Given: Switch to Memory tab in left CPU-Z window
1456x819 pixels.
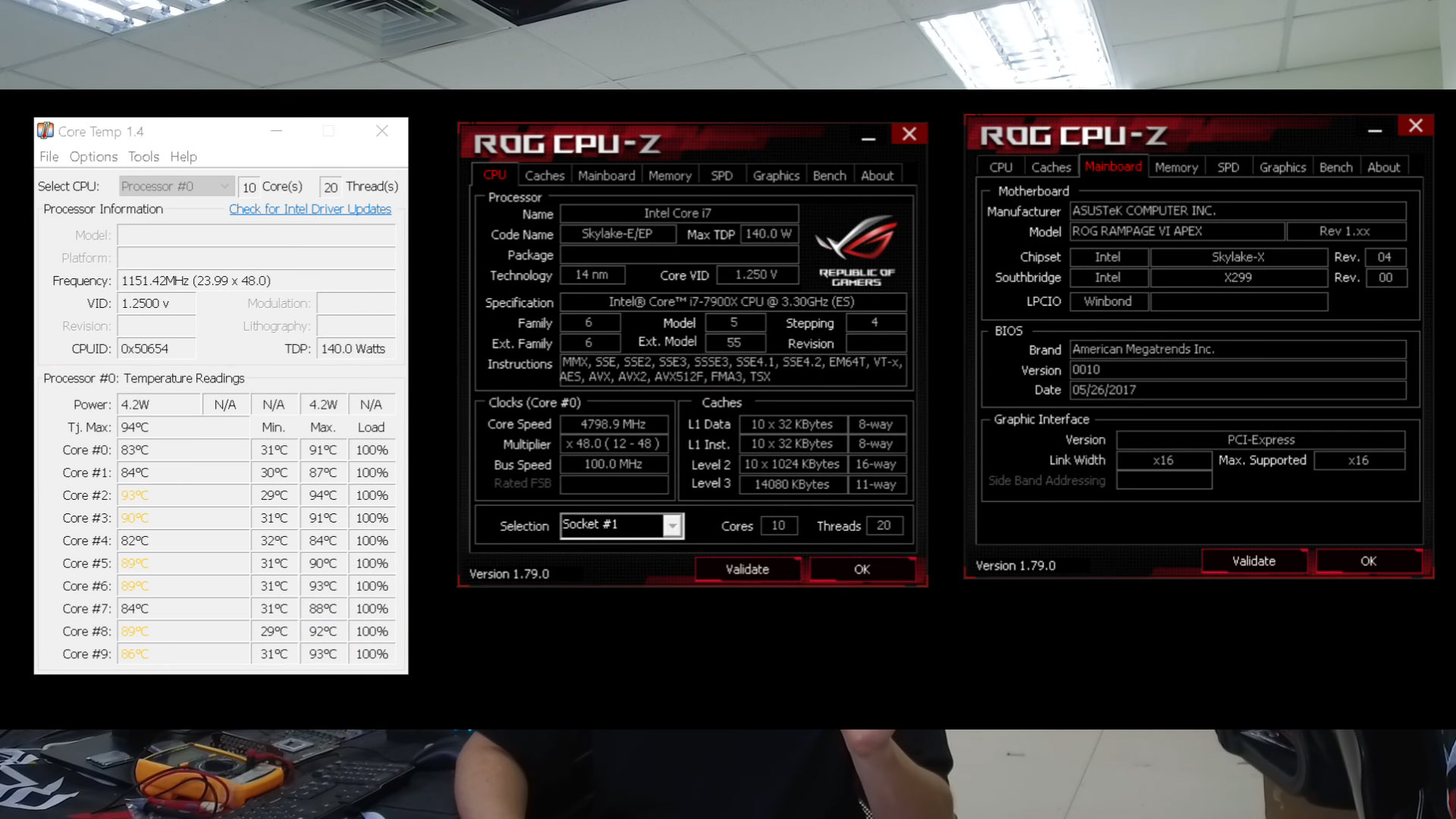Looking at the screenshot, I should 670,176.
